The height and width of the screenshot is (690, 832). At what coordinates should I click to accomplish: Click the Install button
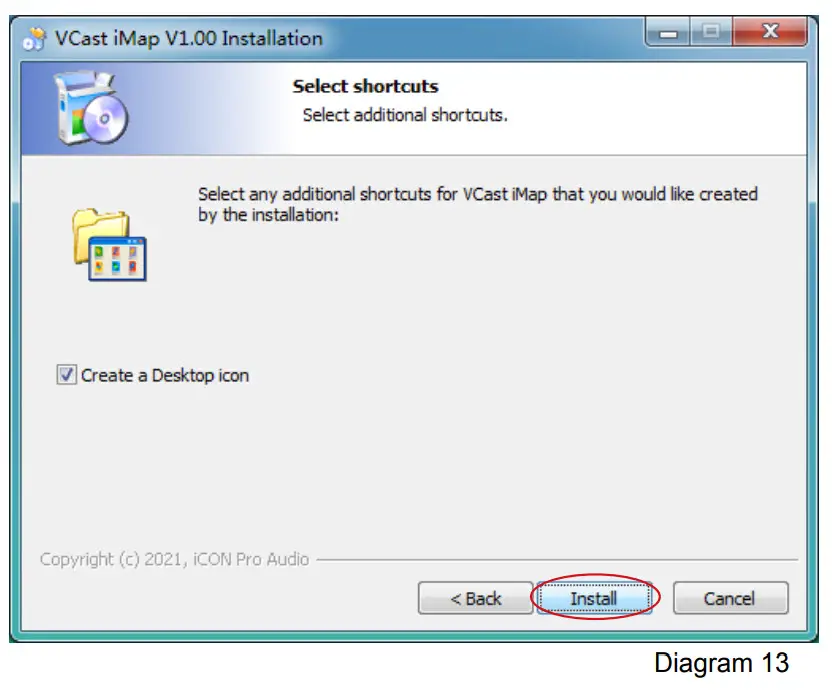(594, 598)
